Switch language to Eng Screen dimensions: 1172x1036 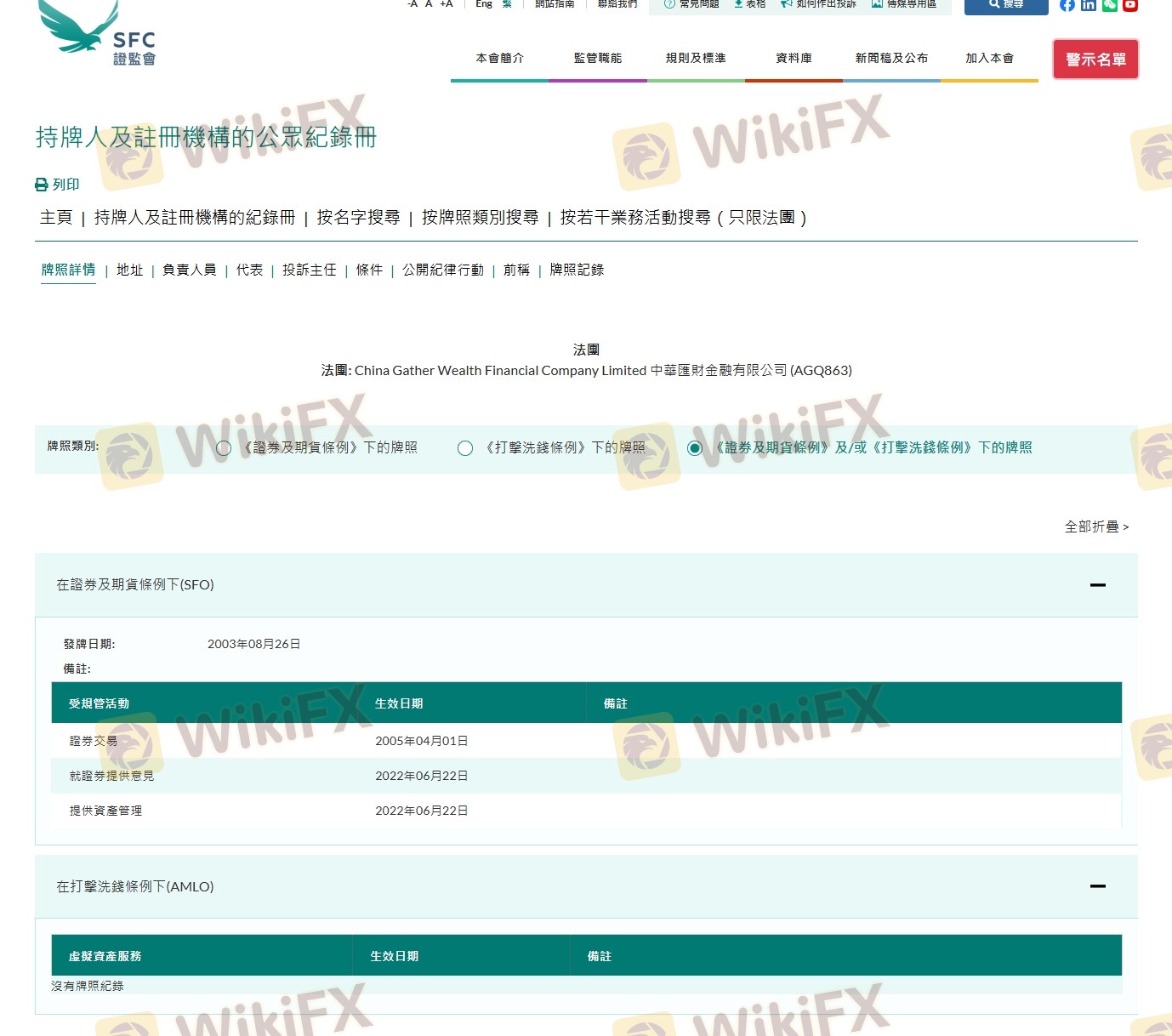[x=484, y=4]
